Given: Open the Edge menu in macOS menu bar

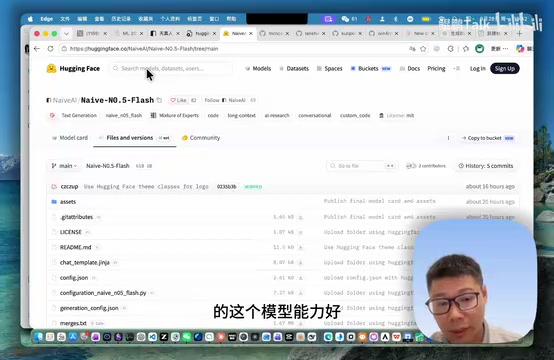Looking at the screenshot, I should pyautogui.click(x=46, y=19).
